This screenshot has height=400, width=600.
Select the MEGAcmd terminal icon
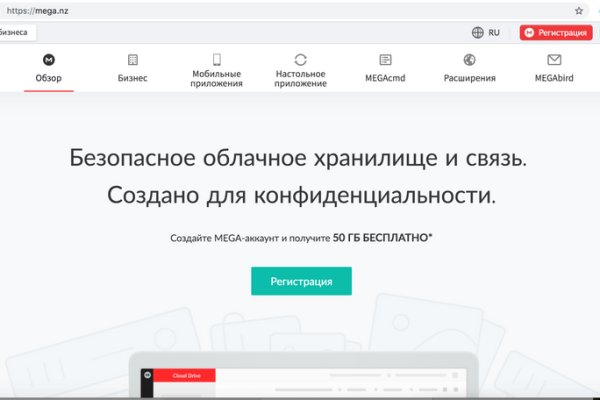[x=385, y=60]
